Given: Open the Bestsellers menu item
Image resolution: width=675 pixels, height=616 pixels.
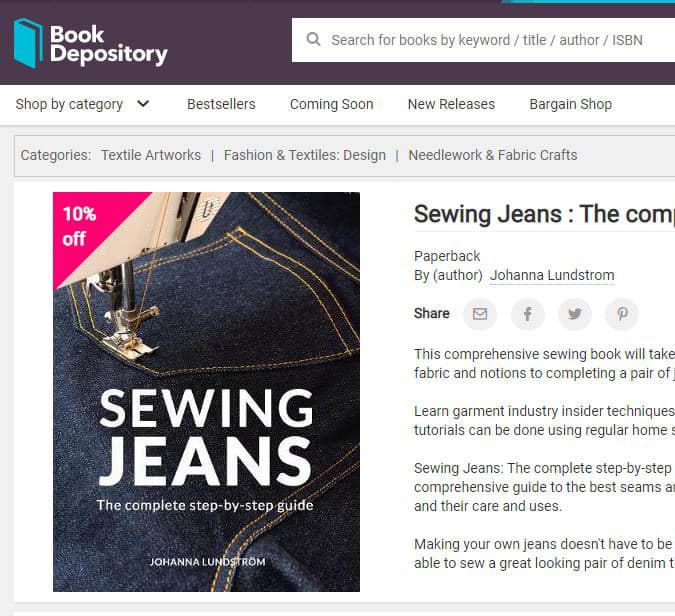Looking at the screenshot, I should (221, 104).
